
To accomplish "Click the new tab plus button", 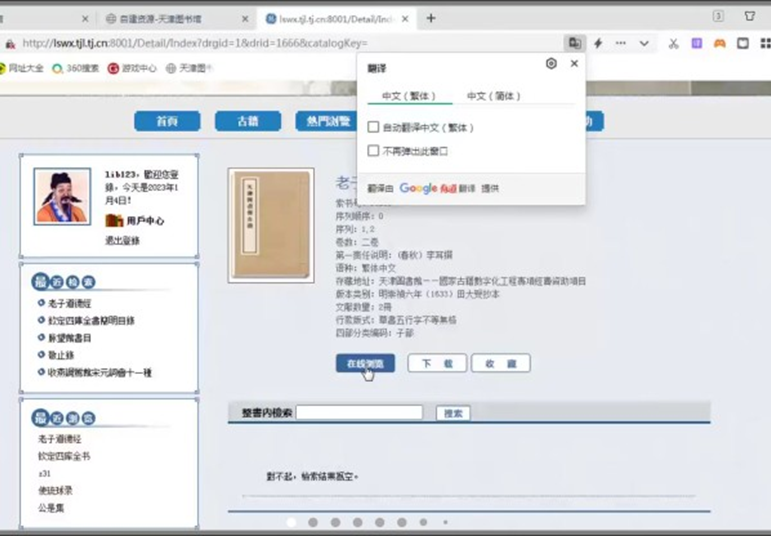I will click(431, 18).
